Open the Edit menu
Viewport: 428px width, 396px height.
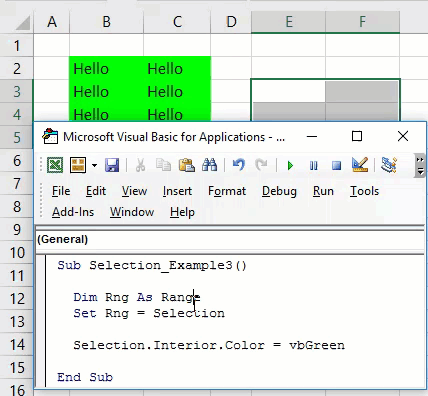pos(96,191)
